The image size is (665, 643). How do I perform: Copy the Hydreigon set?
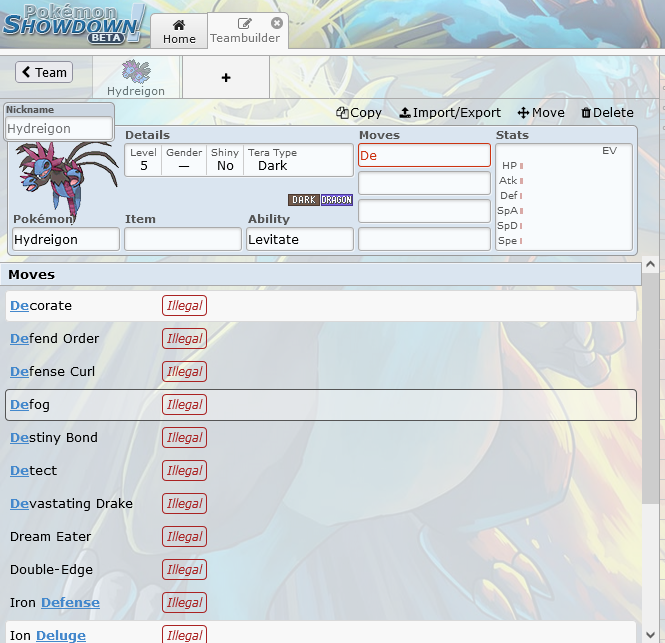click(x=359, y=113)
